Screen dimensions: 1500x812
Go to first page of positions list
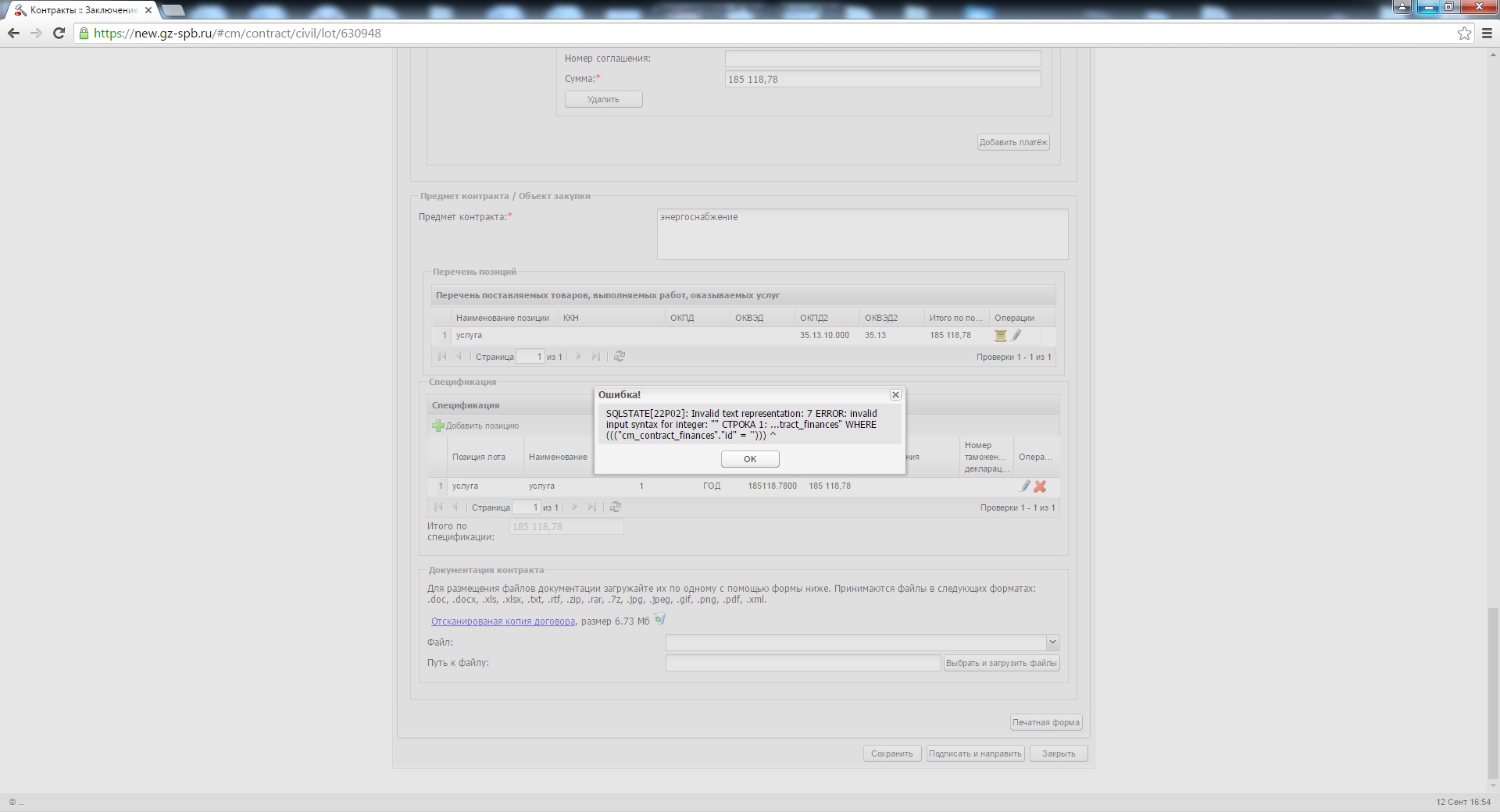pos(442,357)
